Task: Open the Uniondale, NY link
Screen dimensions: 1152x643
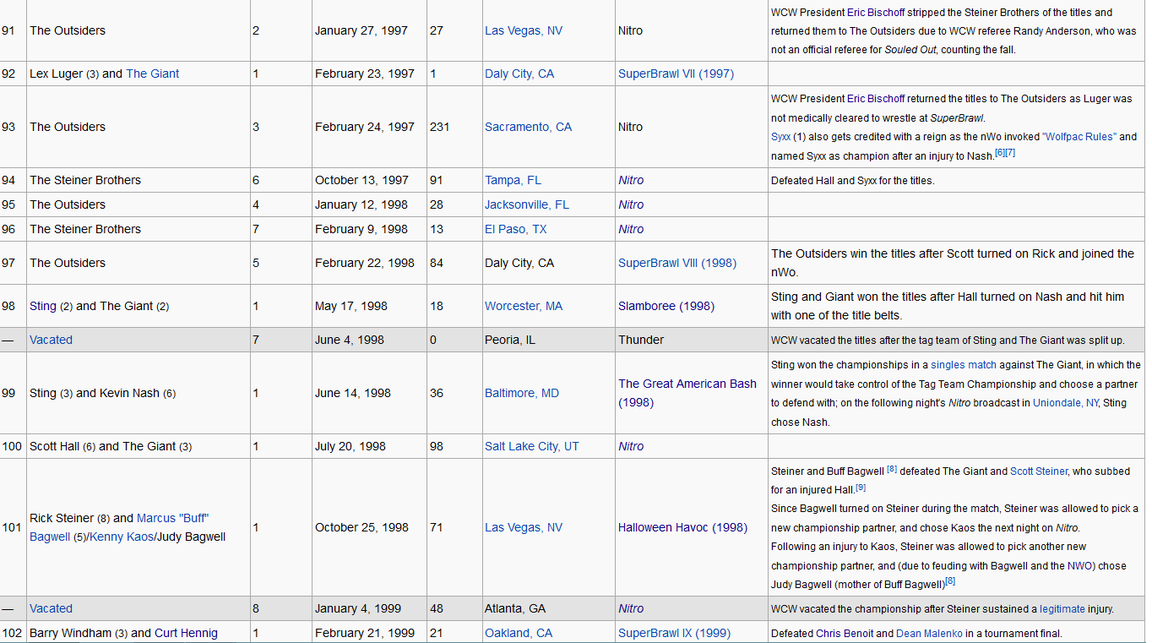Action: click(1065, 403)
